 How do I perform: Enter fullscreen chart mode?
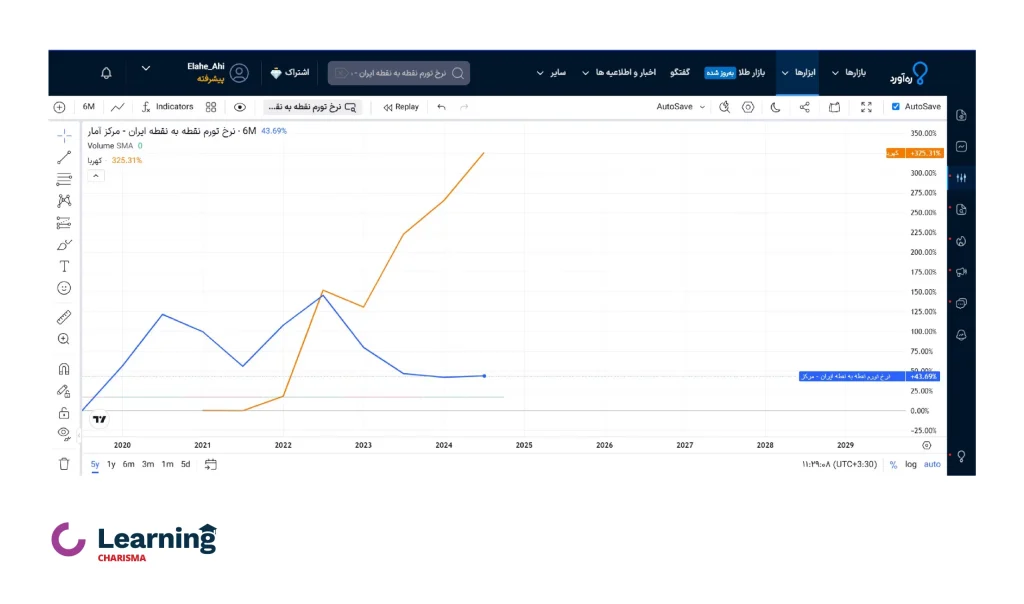866,107
